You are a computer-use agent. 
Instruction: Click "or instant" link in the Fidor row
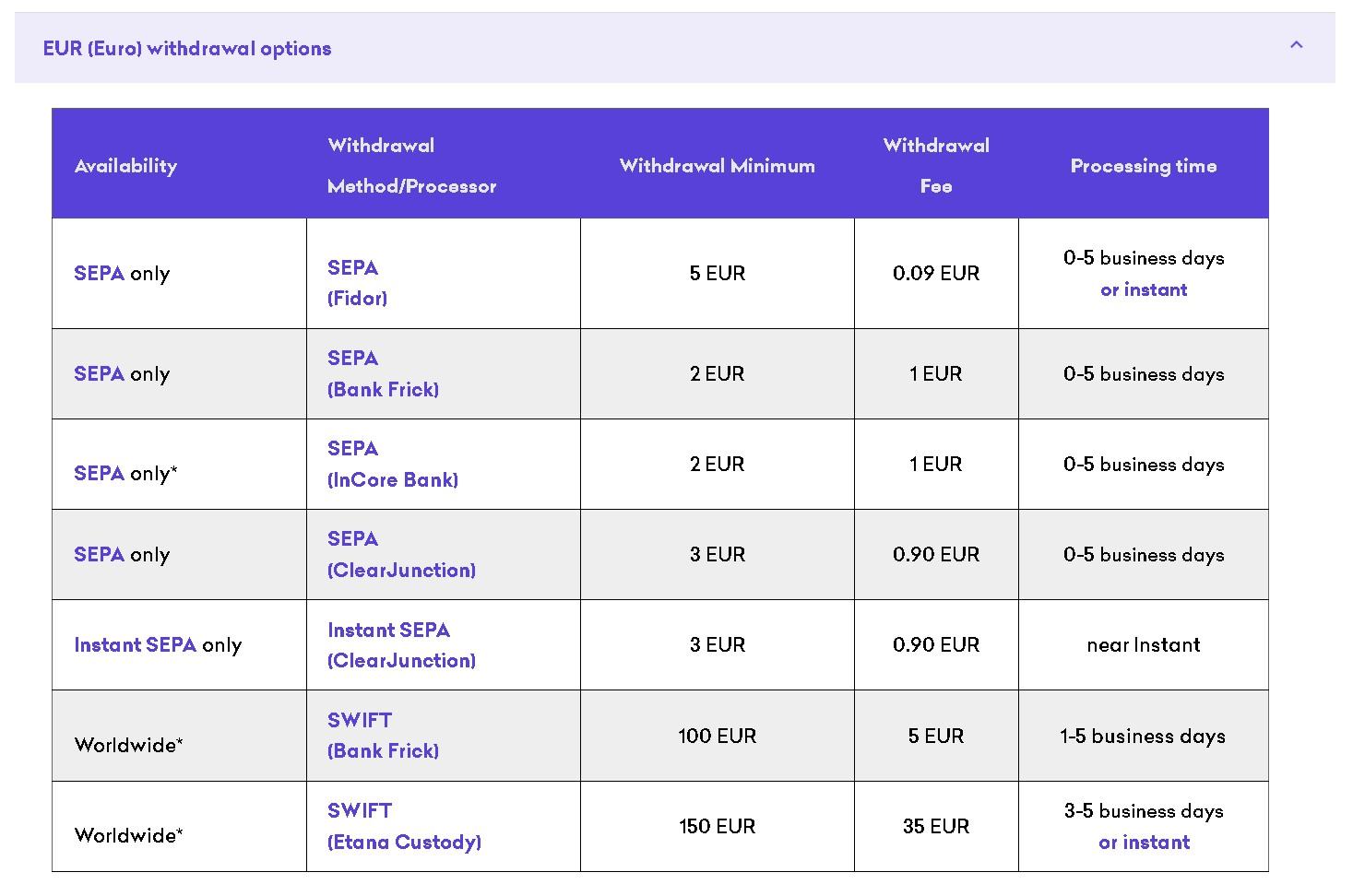click(x=1144, y=290)
